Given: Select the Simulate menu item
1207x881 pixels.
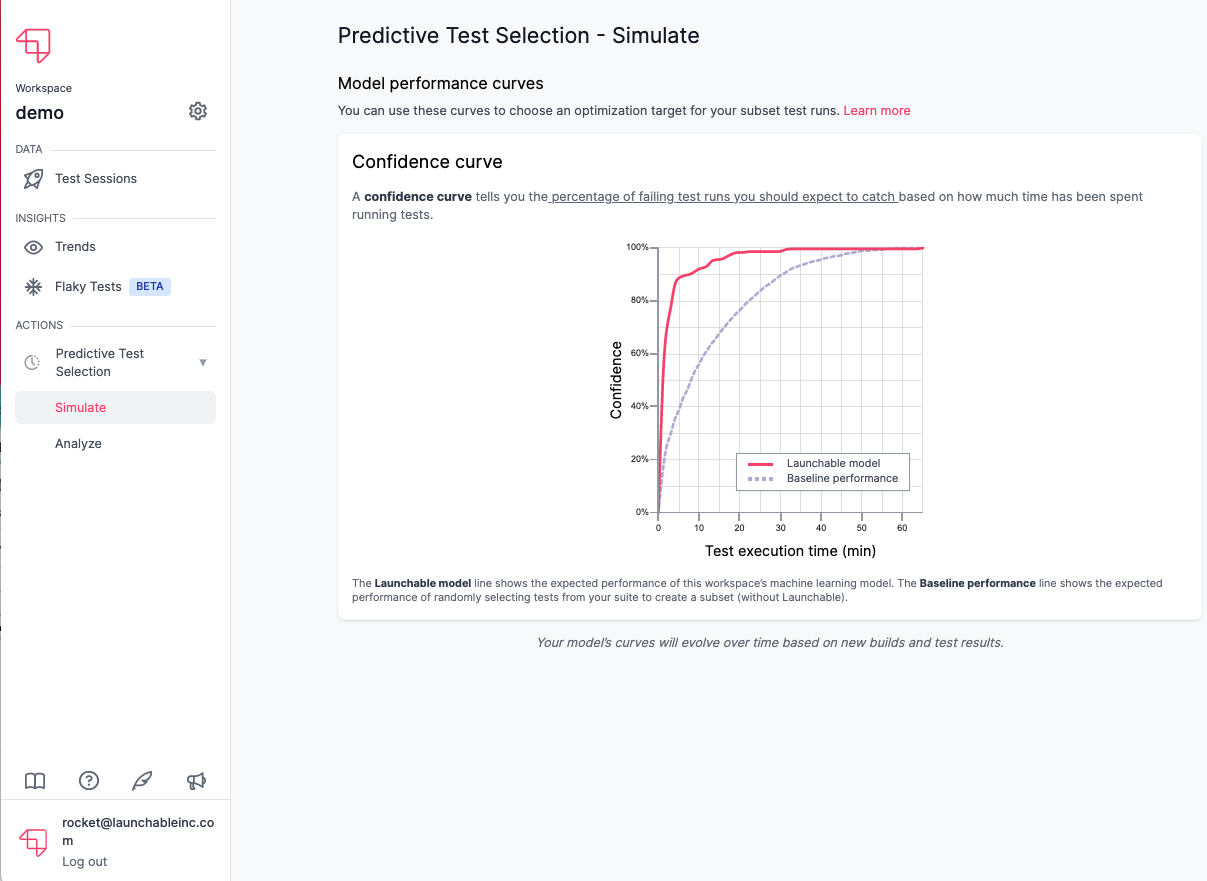Looking at the screenshot, I should (x=81, y=407).
